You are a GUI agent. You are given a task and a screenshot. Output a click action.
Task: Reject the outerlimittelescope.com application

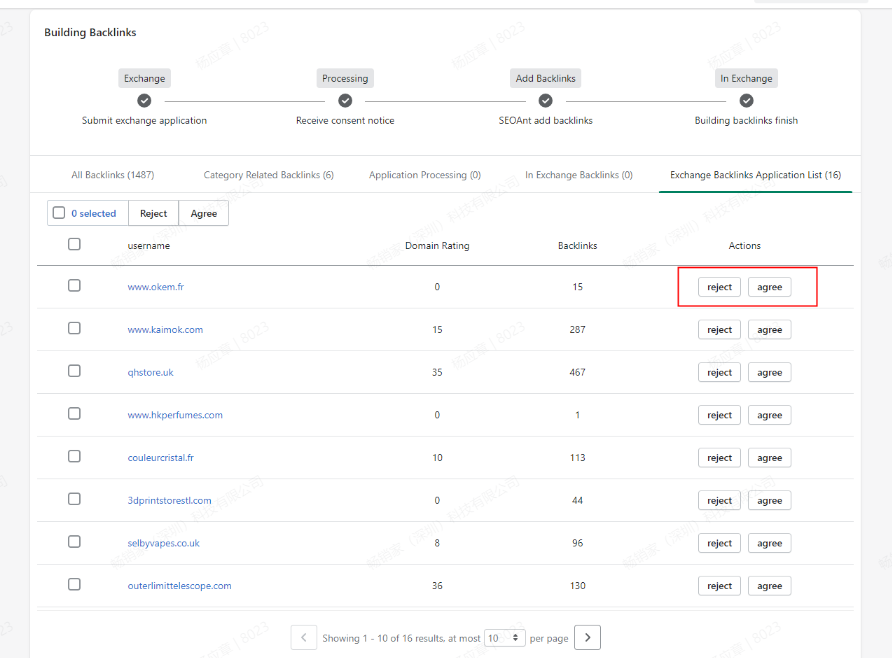coord(720,586)
